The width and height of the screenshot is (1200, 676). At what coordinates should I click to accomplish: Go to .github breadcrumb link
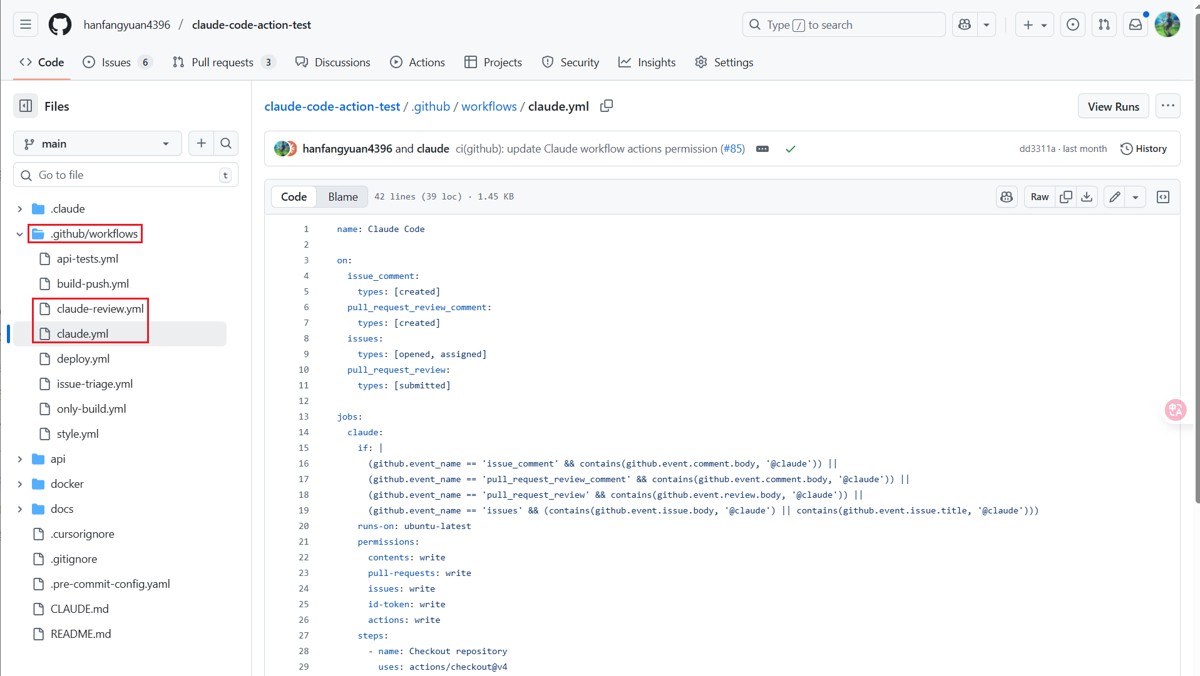coord(431,106)
